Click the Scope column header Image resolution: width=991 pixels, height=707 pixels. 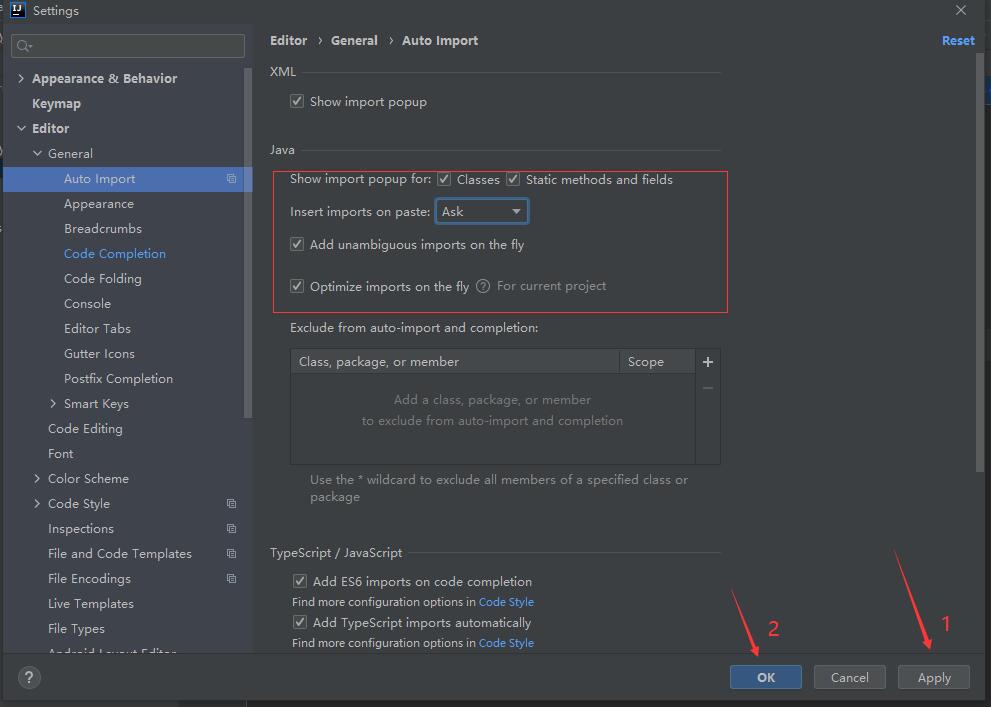tap(657, 362)
